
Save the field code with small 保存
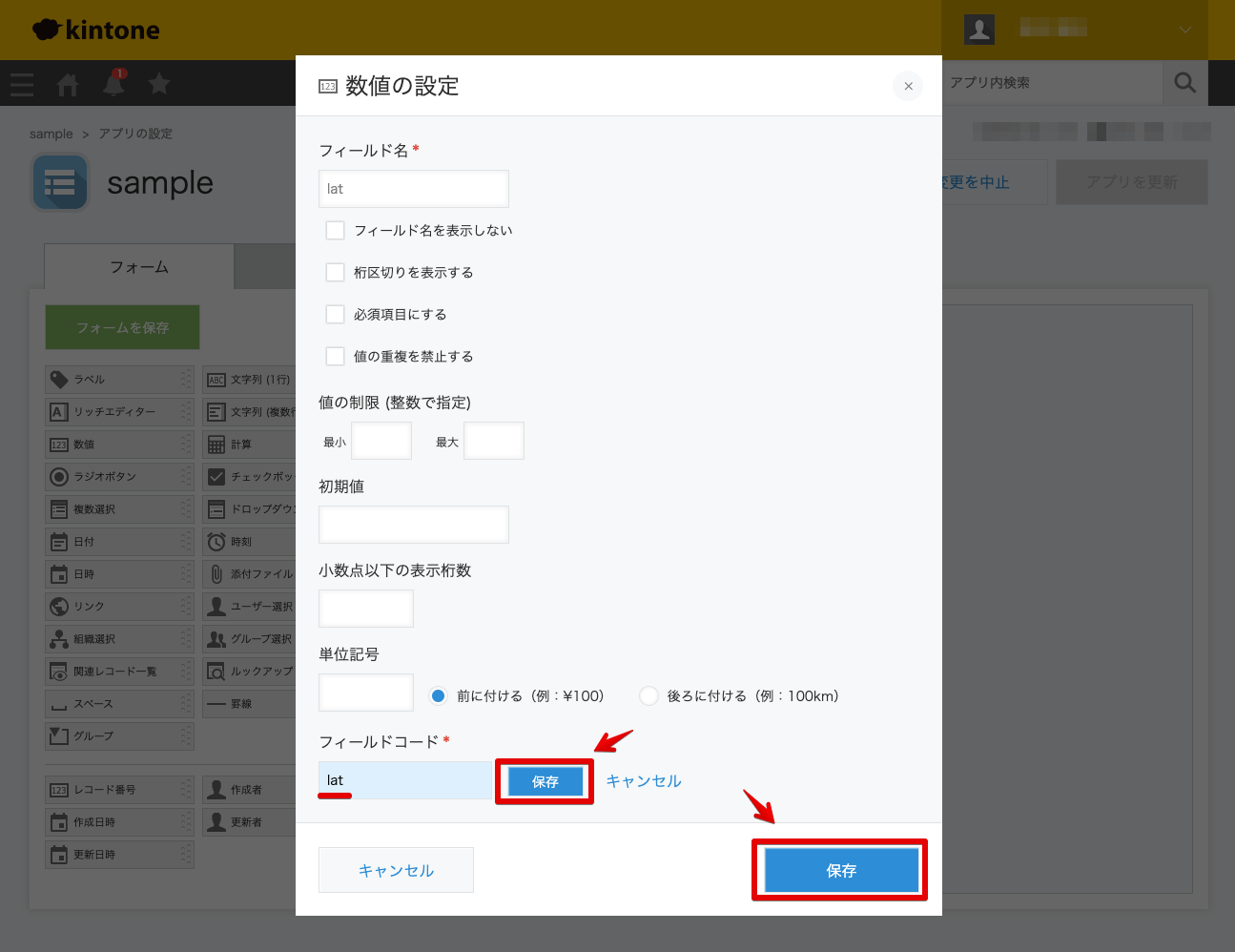[545, 781]
